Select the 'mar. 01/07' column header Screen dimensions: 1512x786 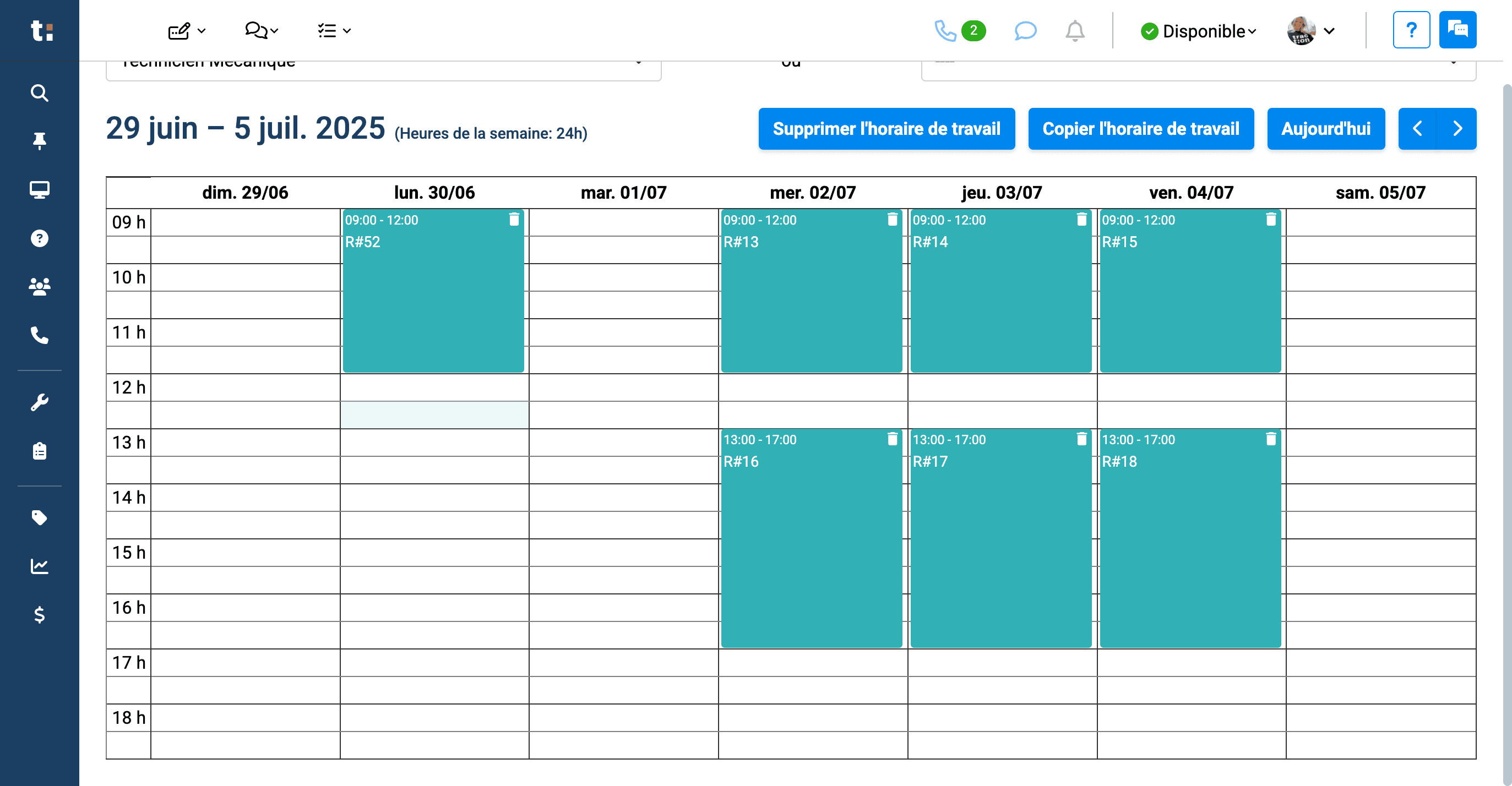[x=623, y=193]
